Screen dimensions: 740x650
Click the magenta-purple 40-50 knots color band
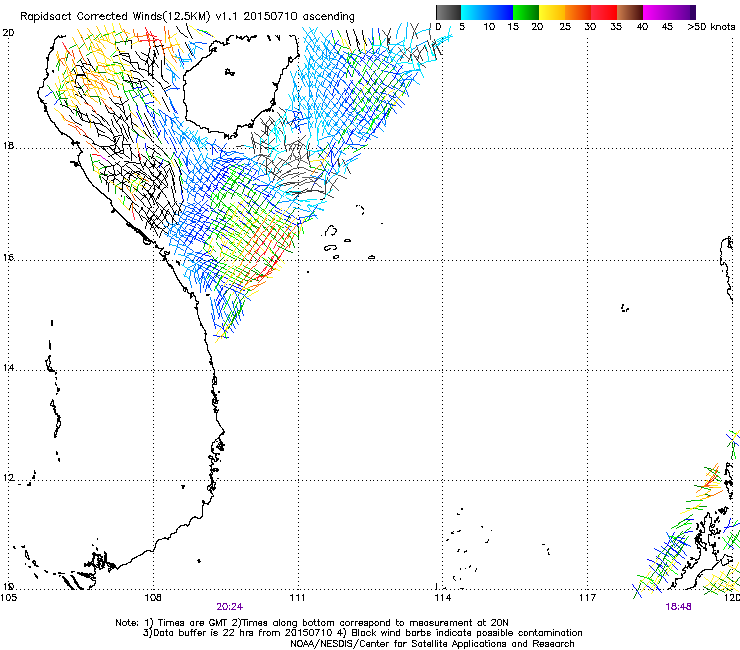[x=669, y=12]
